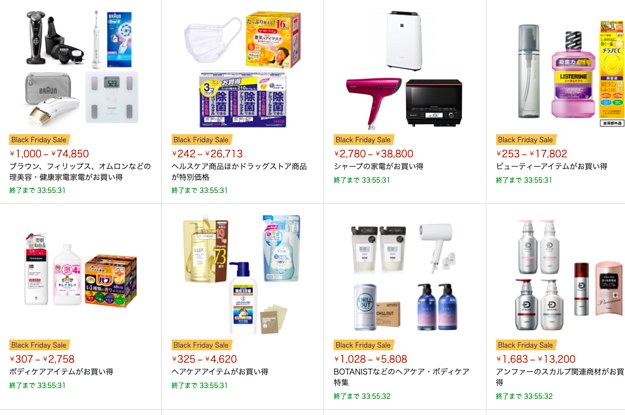Click the ヘアケアアイテムがお買い得 link

(x=220, y=372)
